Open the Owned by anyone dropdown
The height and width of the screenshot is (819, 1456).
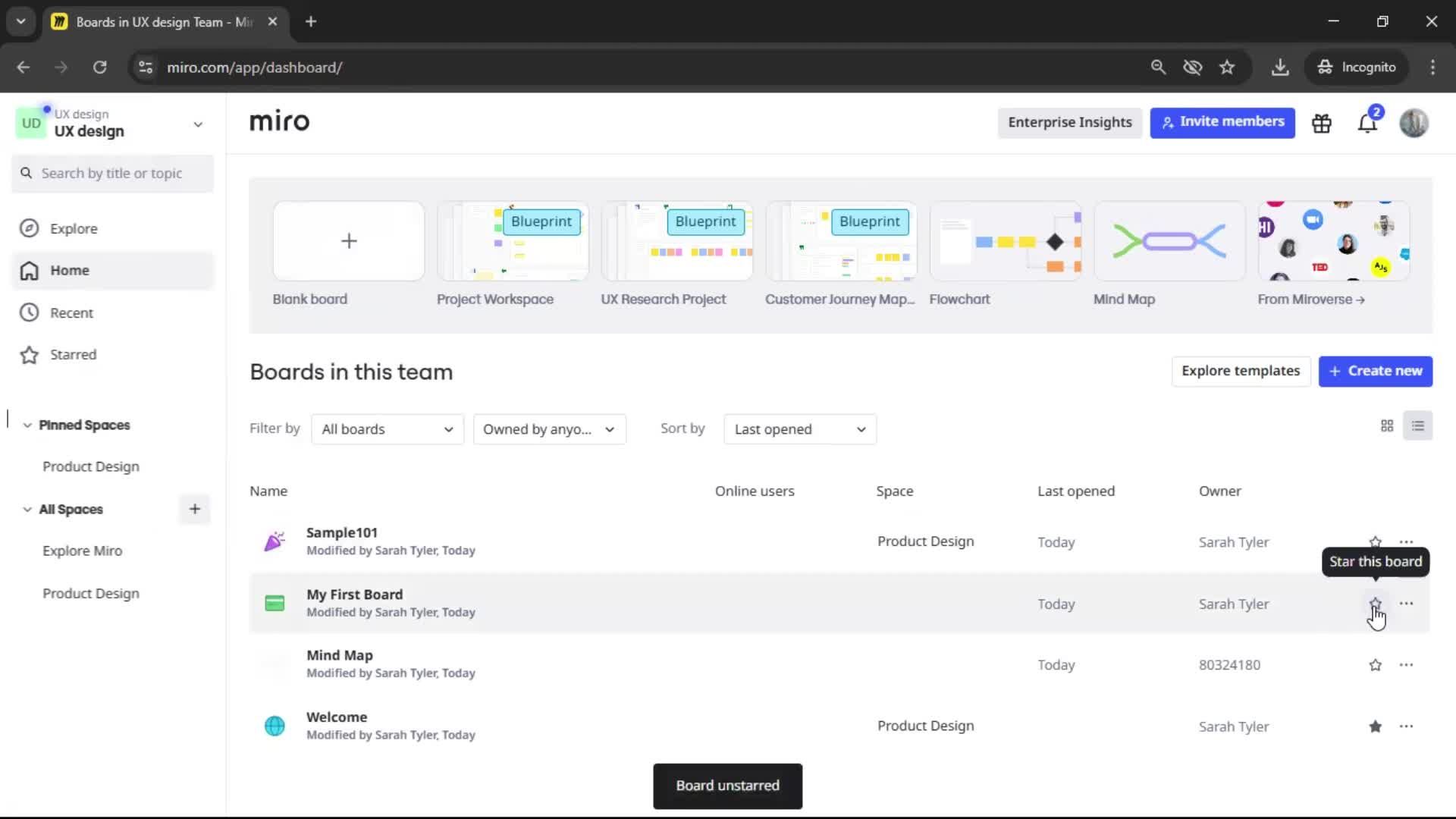549,429
